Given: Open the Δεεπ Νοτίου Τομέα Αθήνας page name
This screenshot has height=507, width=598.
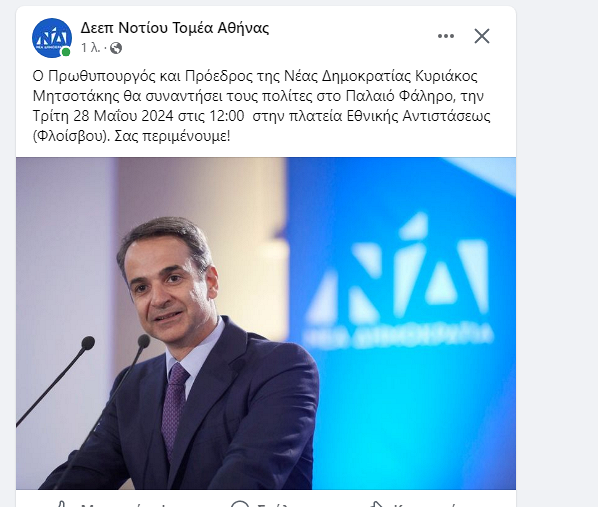Looking at the screenshot, I should click(x=175, y=28).
